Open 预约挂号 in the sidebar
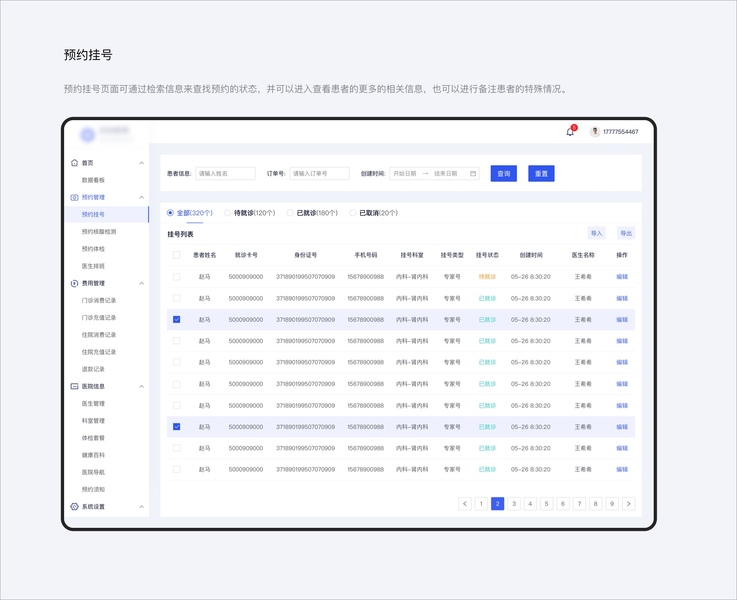The image size is (737, 600). (93, 214)
